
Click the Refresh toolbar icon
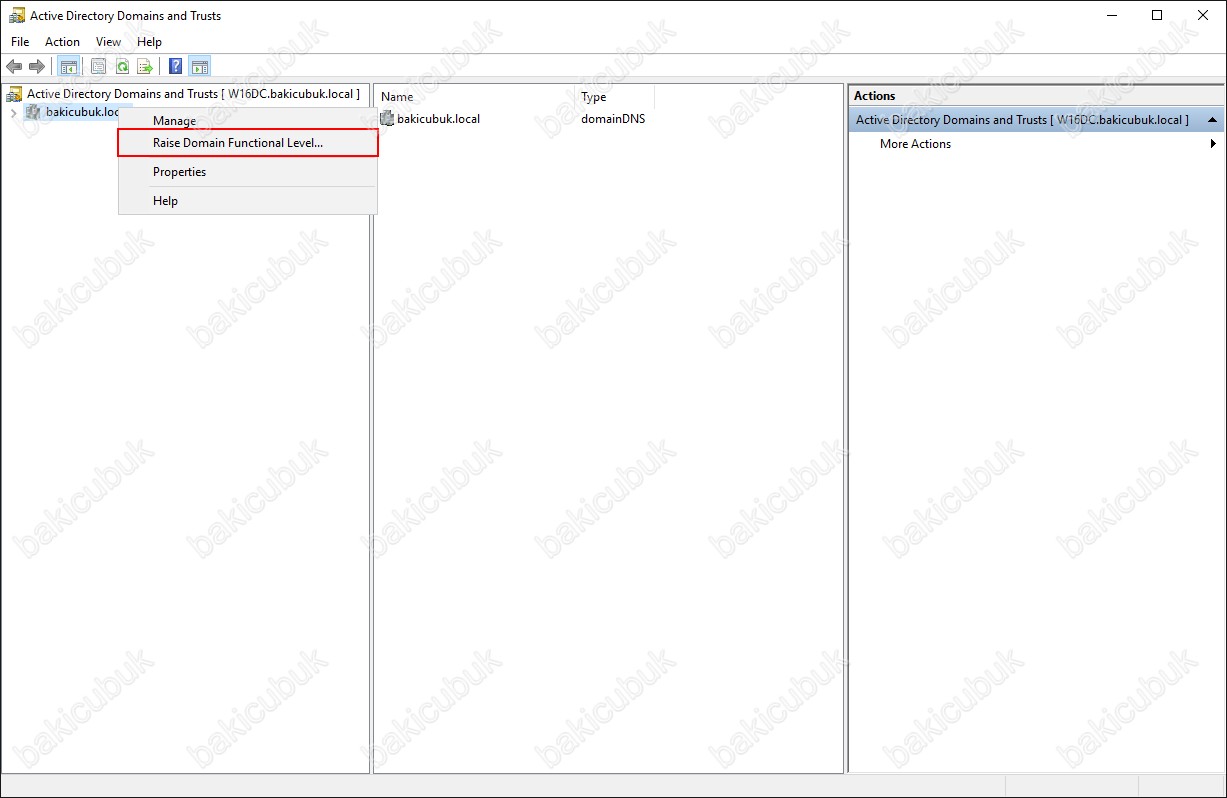(x=121, y=66)
